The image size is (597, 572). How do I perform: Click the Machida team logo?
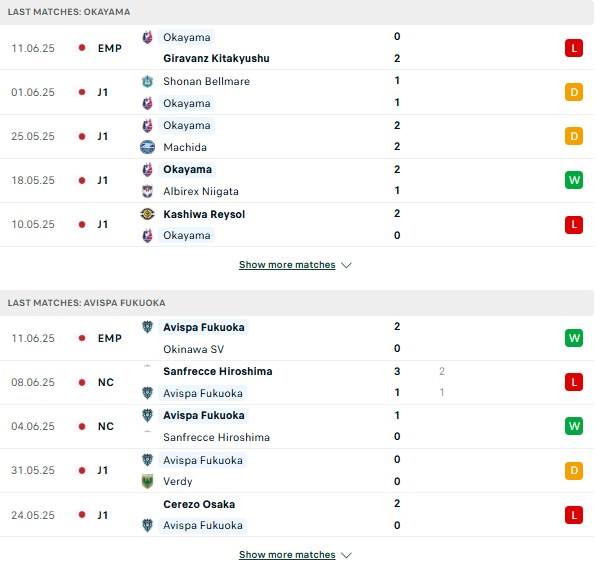point(147,147)
